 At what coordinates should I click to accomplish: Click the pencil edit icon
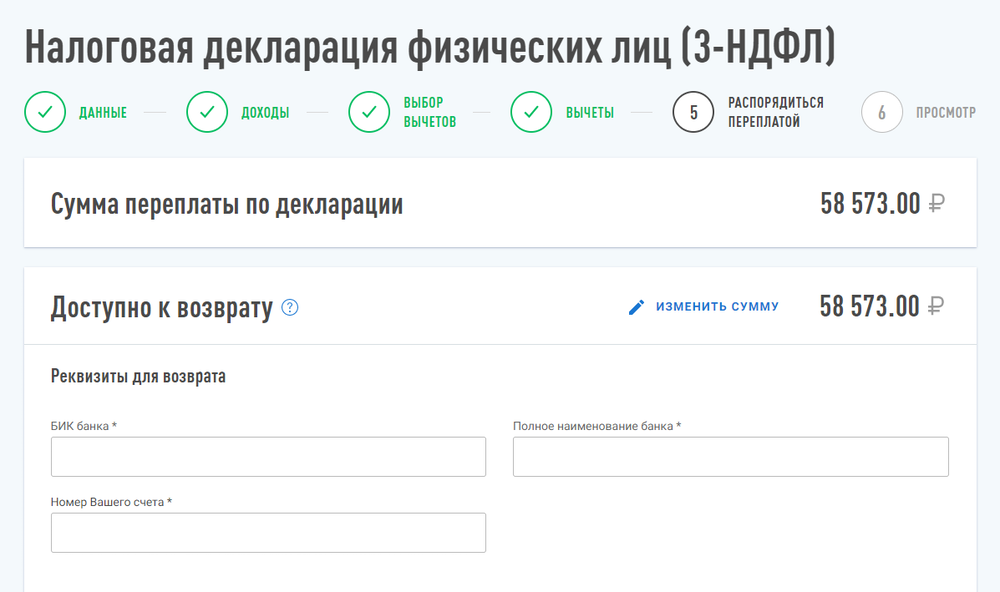click(x=636, y=307)
